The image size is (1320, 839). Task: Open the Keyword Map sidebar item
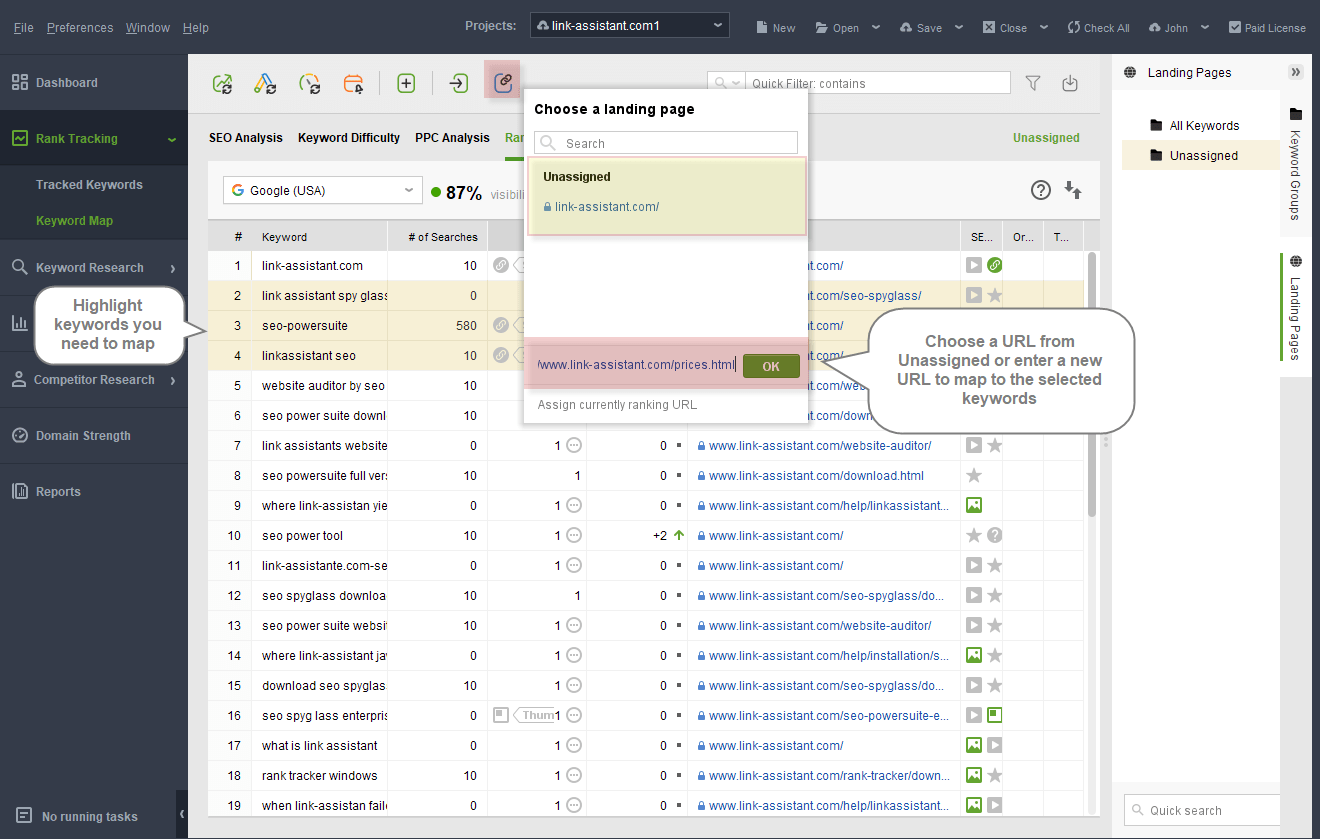click(x=74, y=221)
